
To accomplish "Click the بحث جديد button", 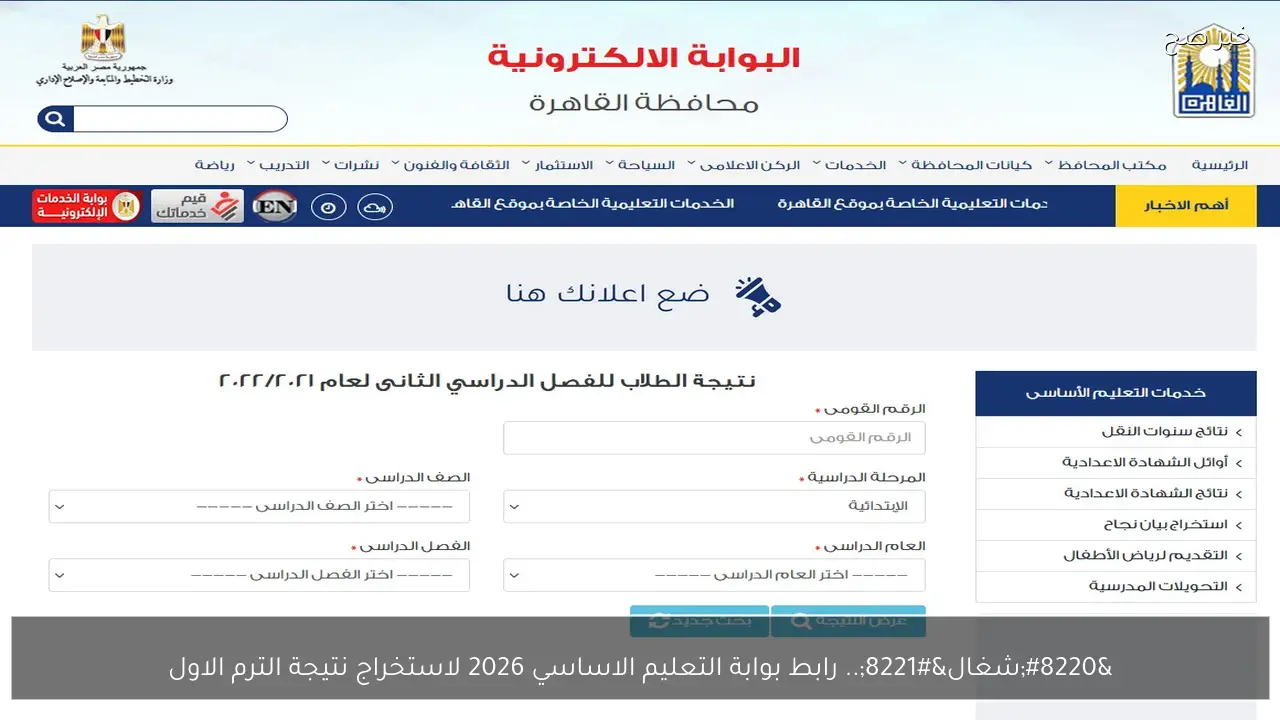I will pyautogui.click(x=698, y=622).
